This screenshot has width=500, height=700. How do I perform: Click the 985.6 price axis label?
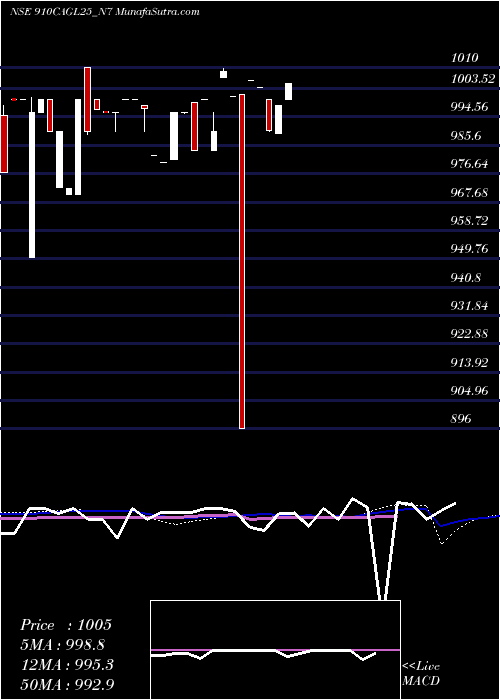tap(466, 135)
